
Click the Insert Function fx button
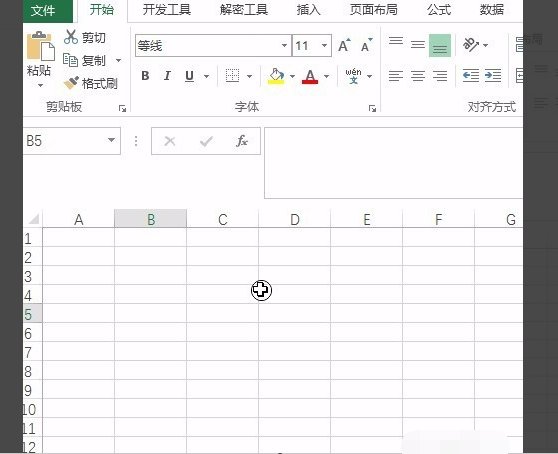point(242,141)
